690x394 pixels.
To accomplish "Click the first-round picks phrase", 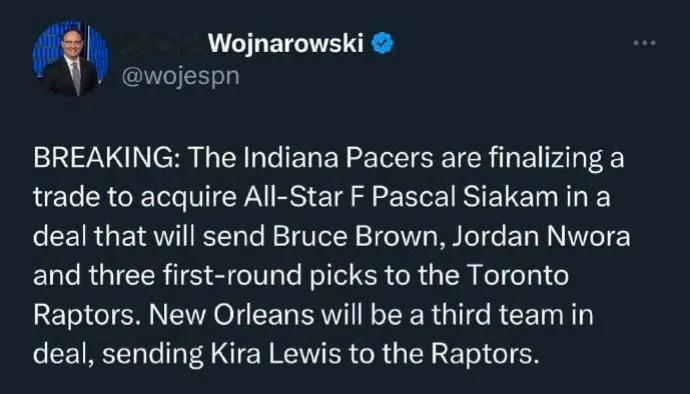I will 270,277.
